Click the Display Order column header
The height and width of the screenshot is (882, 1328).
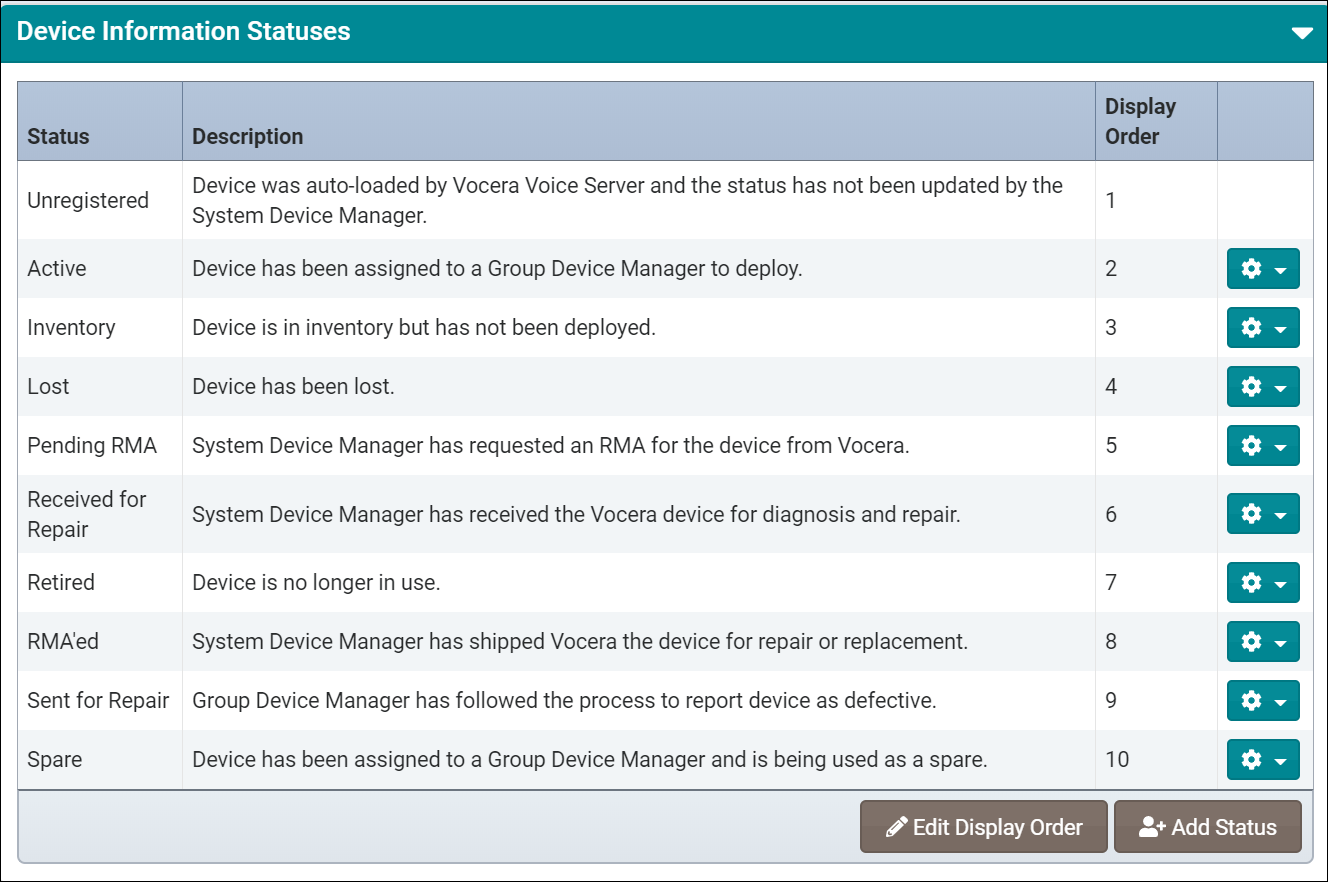(x=1140, y=120)
